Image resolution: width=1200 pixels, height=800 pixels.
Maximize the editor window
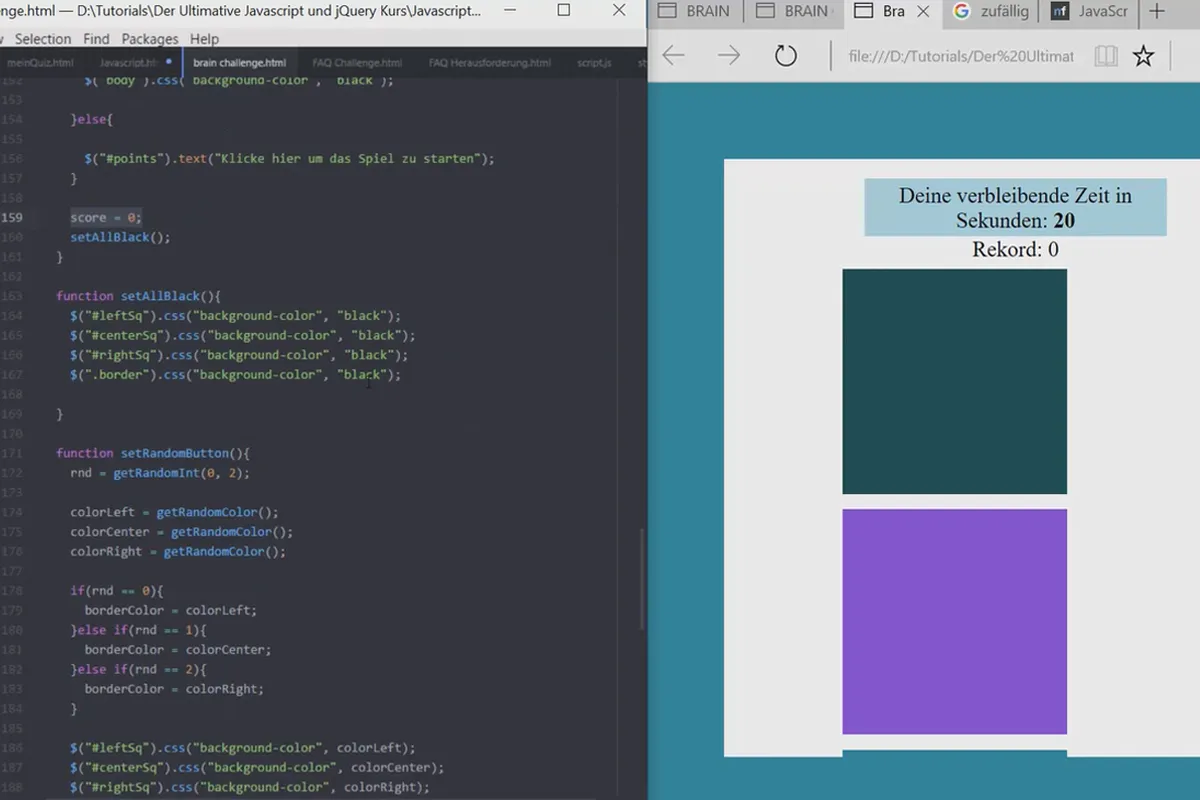564,11
